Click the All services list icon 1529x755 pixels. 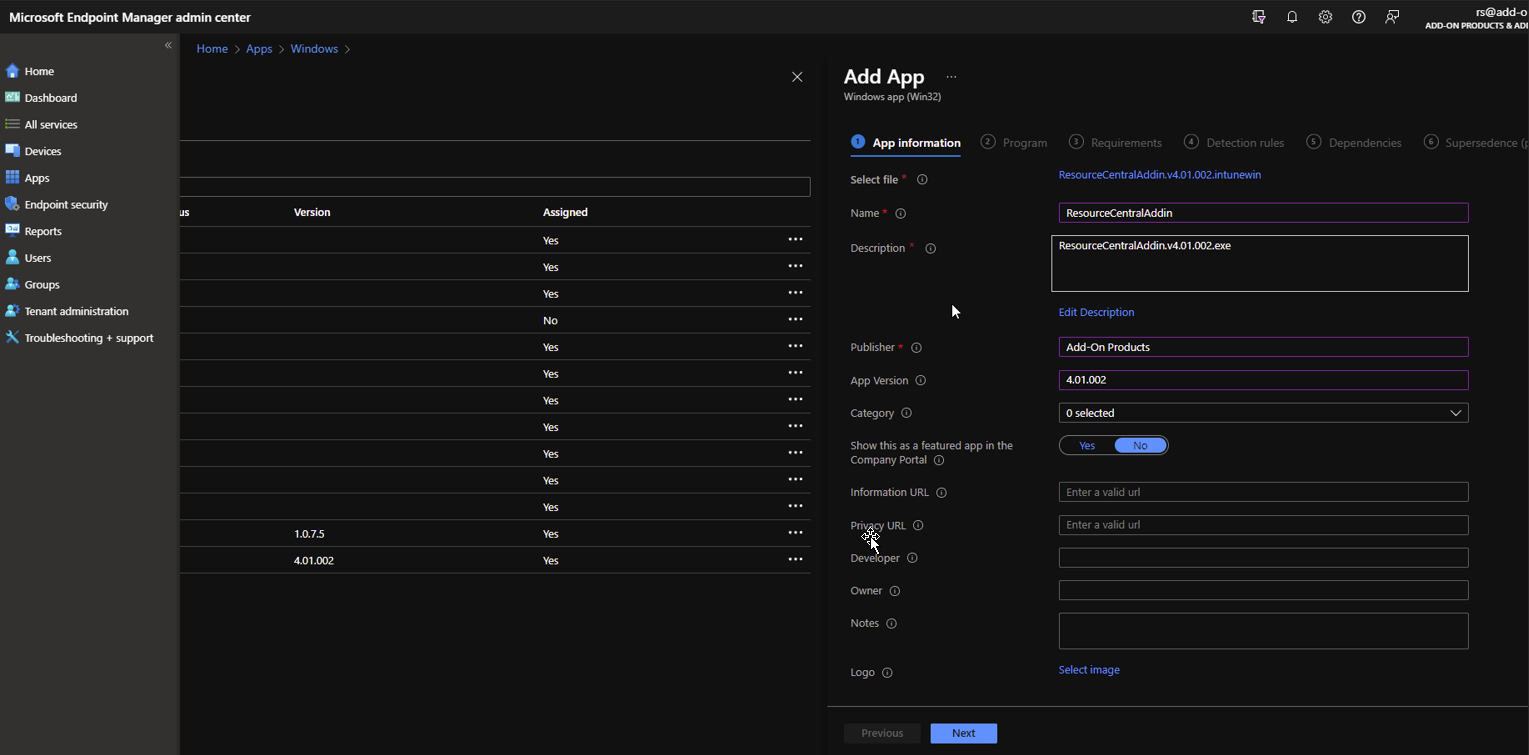tap(12, 124)
